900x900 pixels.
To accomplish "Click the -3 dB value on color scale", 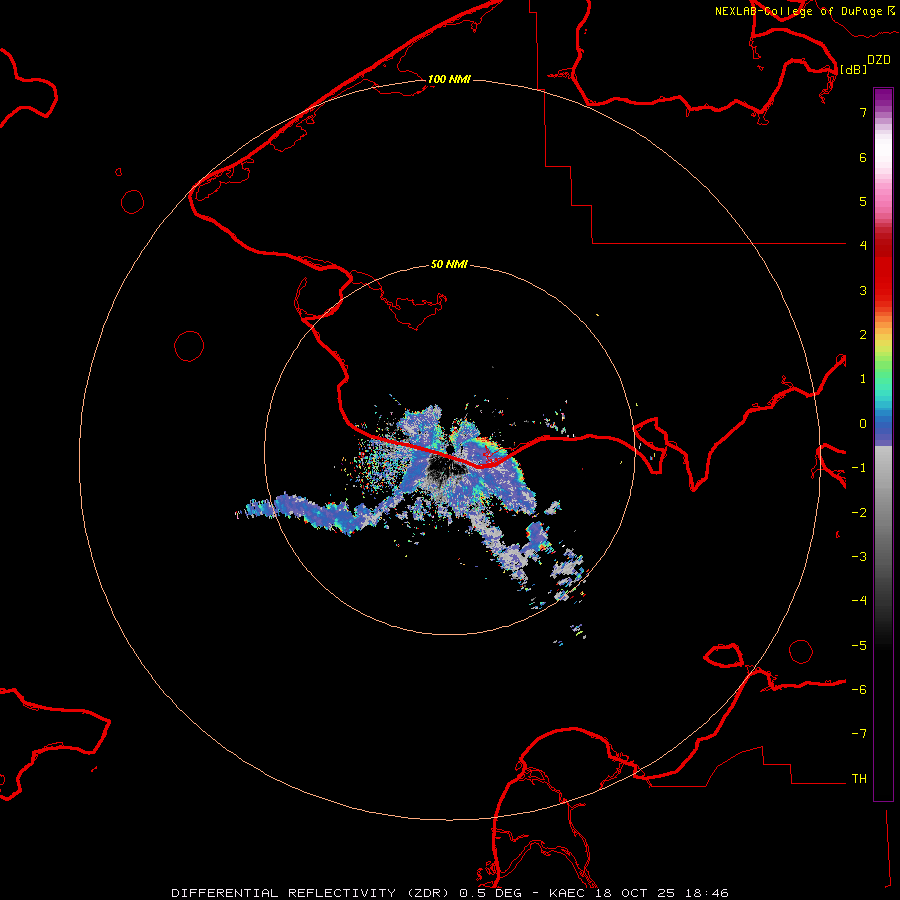I will point(859,557).
